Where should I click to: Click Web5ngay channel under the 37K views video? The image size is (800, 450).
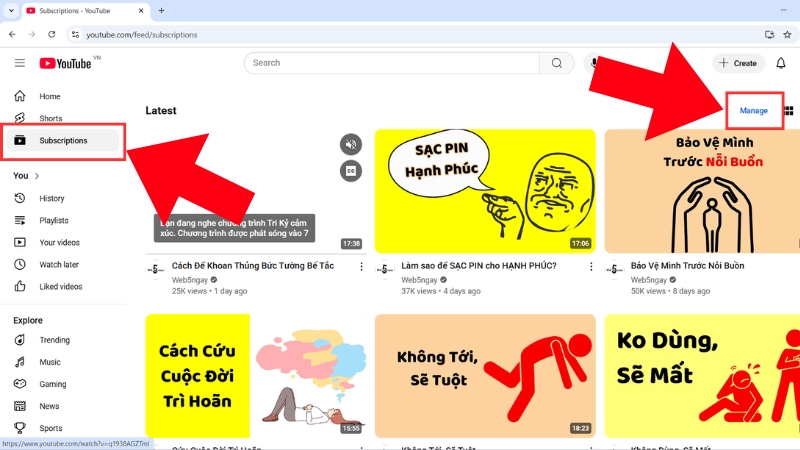[419, 280]
